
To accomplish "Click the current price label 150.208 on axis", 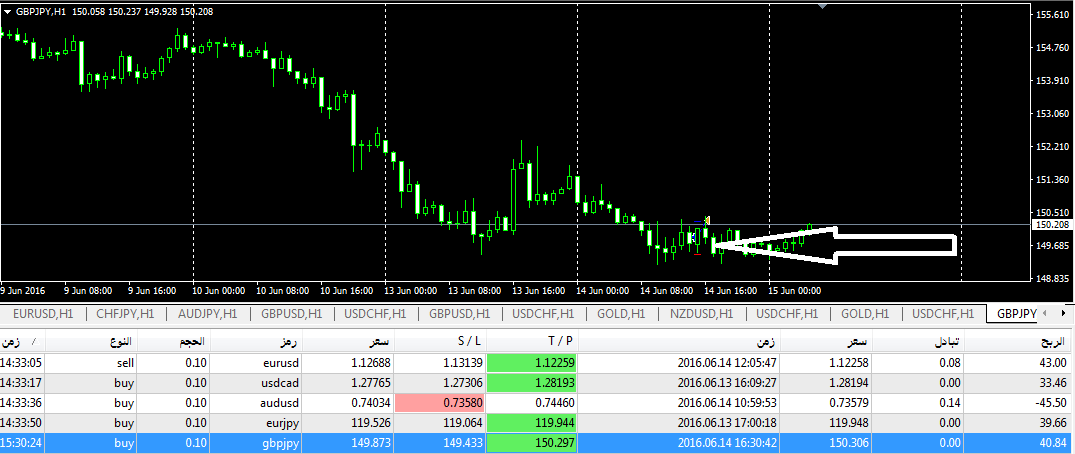I will click(1052, 226).
